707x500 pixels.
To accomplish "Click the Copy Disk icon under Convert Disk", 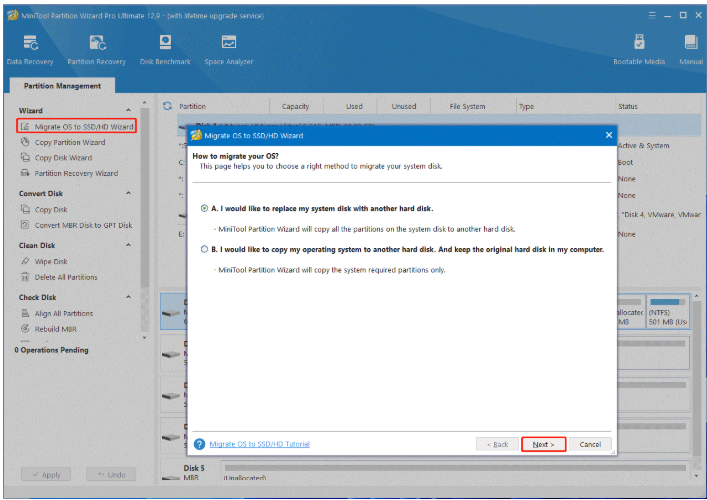I will pos(25,209).
